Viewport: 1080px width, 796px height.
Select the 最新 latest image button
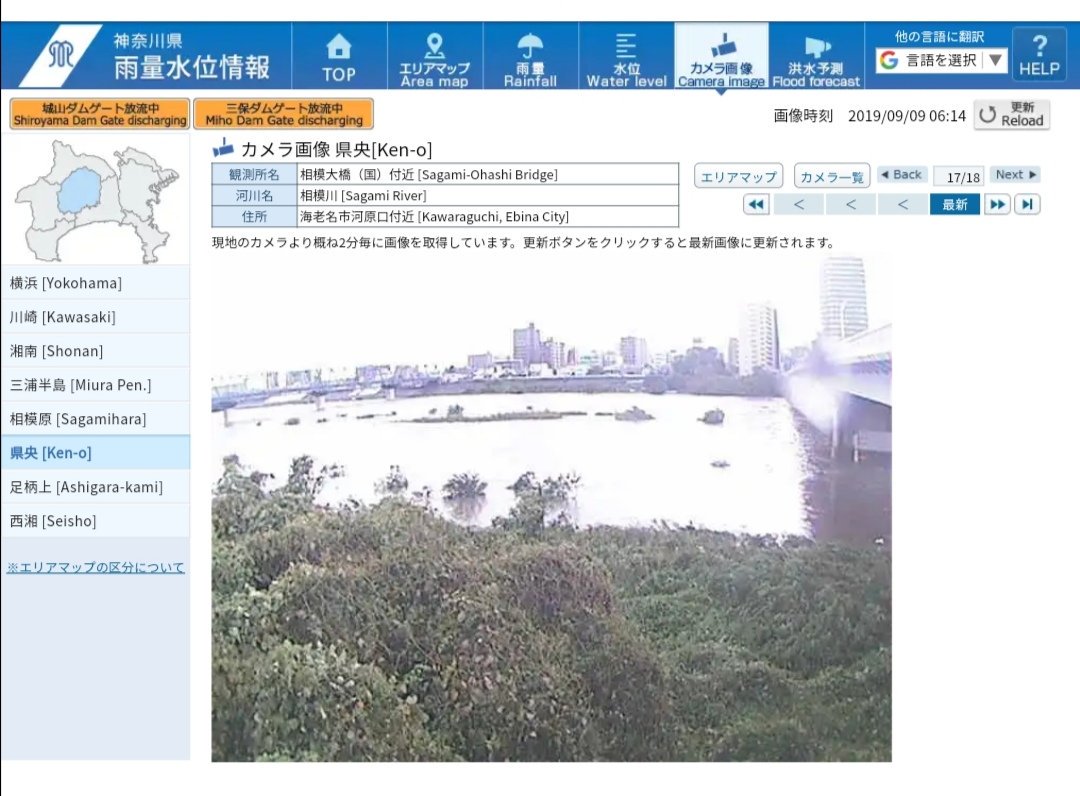coord(955,205)
